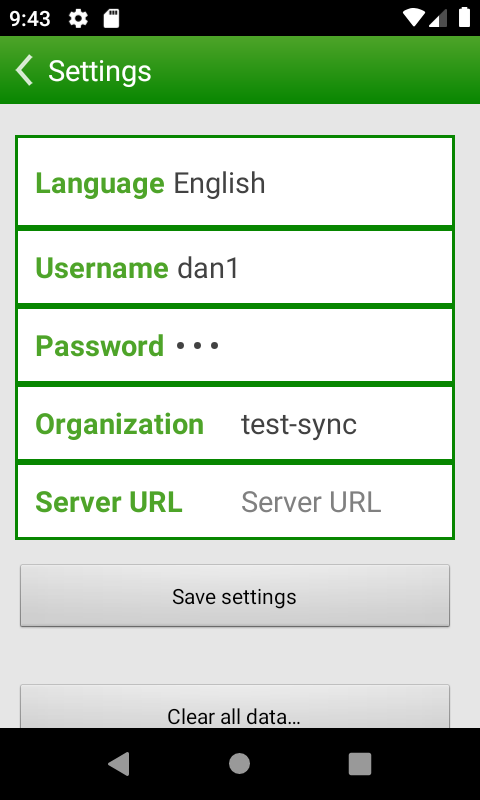Click the Save settings button
The width and height of the screenshot is (480, 800).
235,596
